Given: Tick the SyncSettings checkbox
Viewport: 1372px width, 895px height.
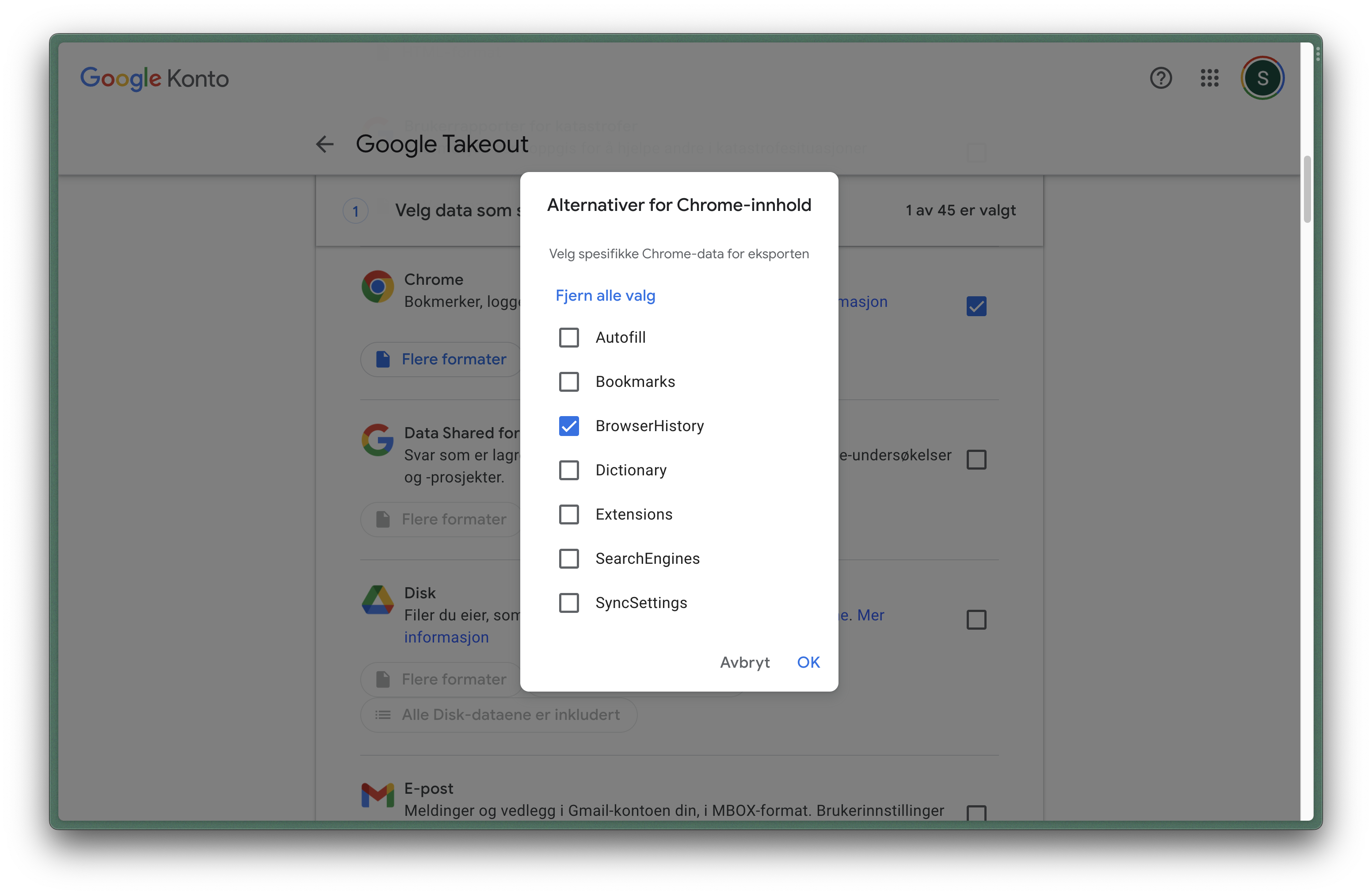Looking at the screenshot, I should 569,603.
